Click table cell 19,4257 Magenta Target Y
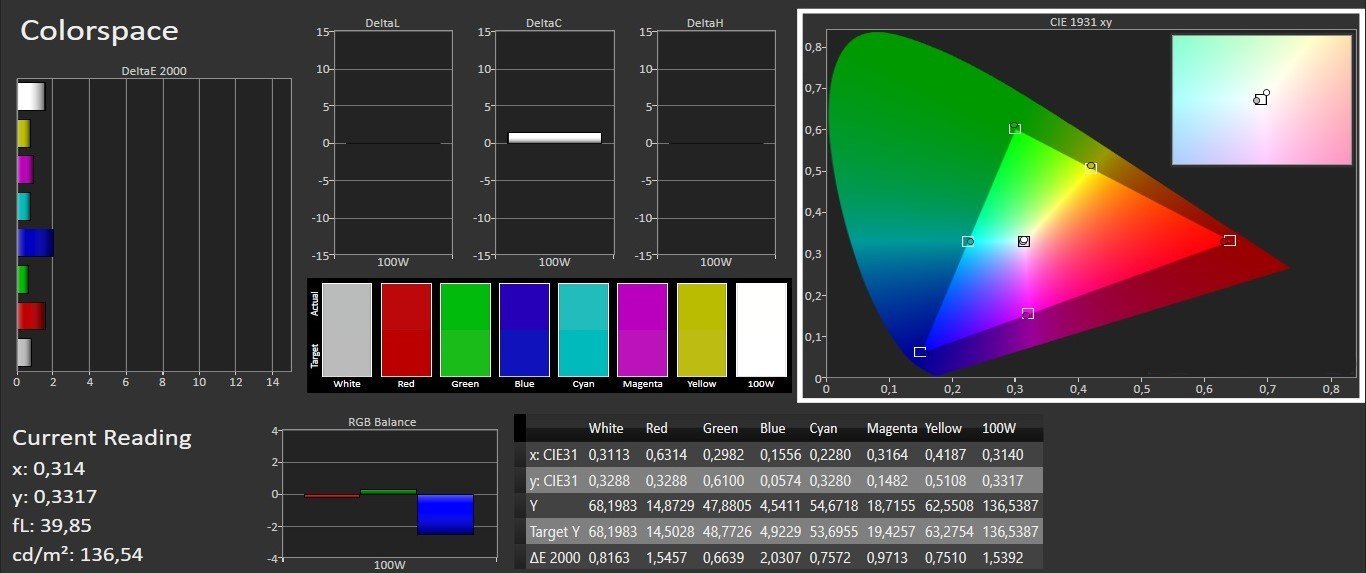Image resolution: width=1366 pixels, height=573 pixels. click(x=892, y=531)
